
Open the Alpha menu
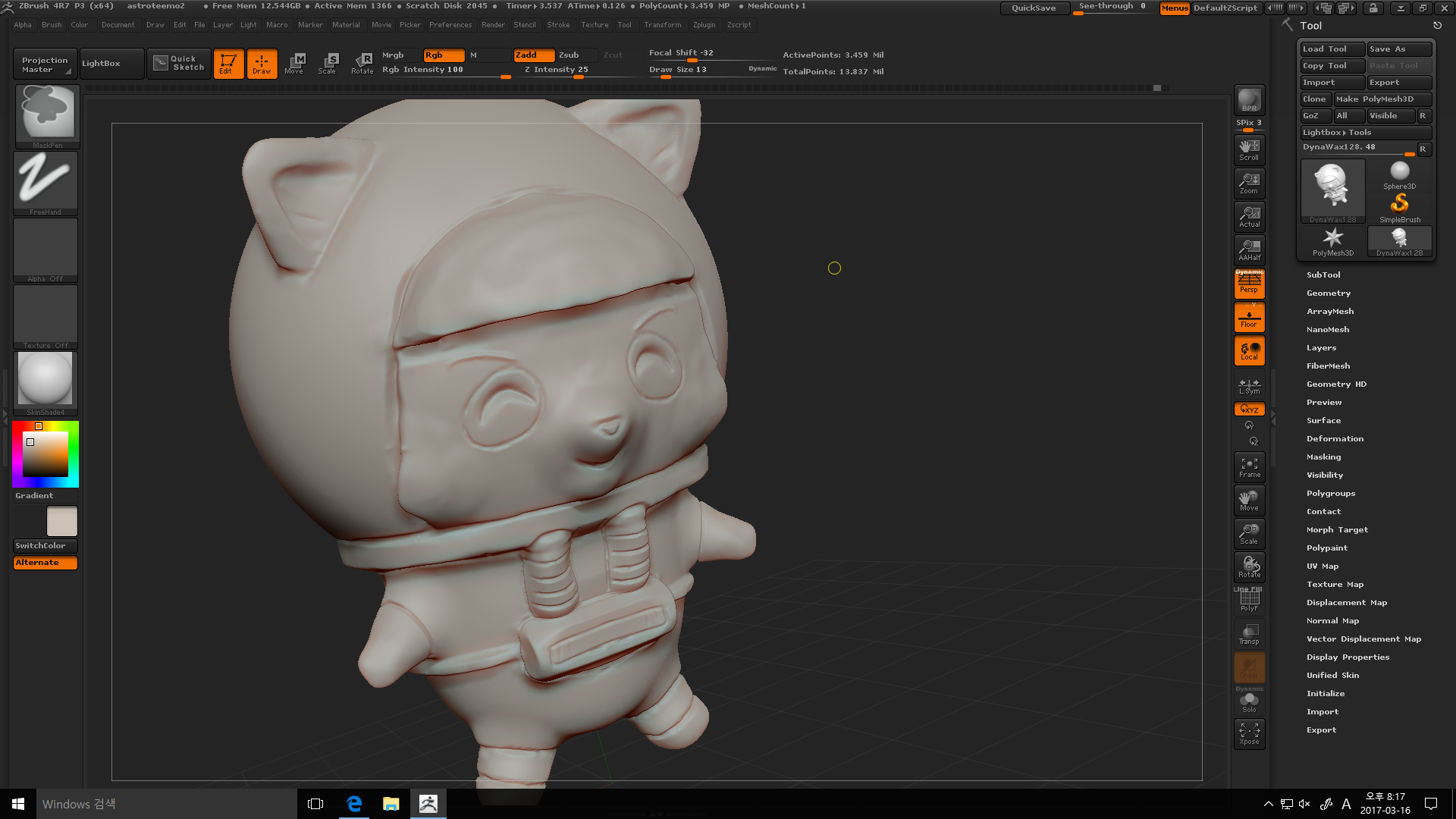click(x=23, y=25)
